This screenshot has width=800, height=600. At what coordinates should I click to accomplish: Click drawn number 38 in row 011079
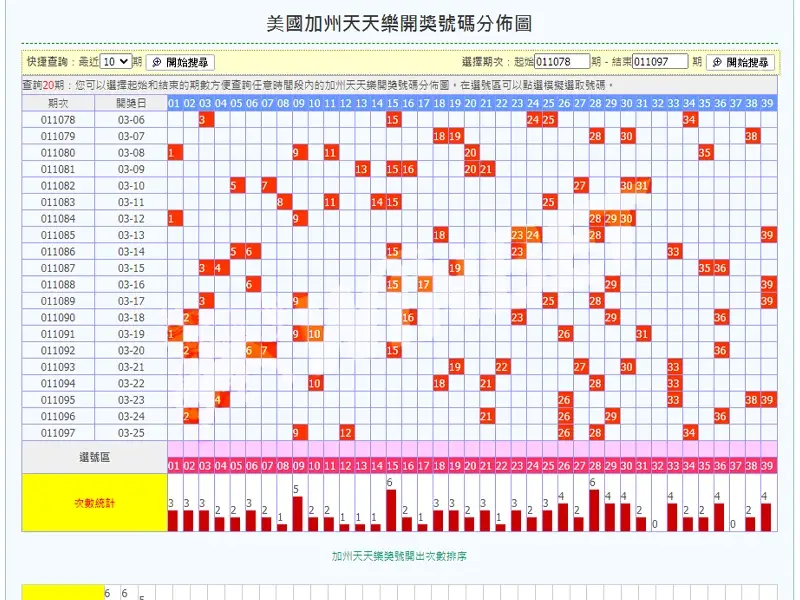pos(752,136)
